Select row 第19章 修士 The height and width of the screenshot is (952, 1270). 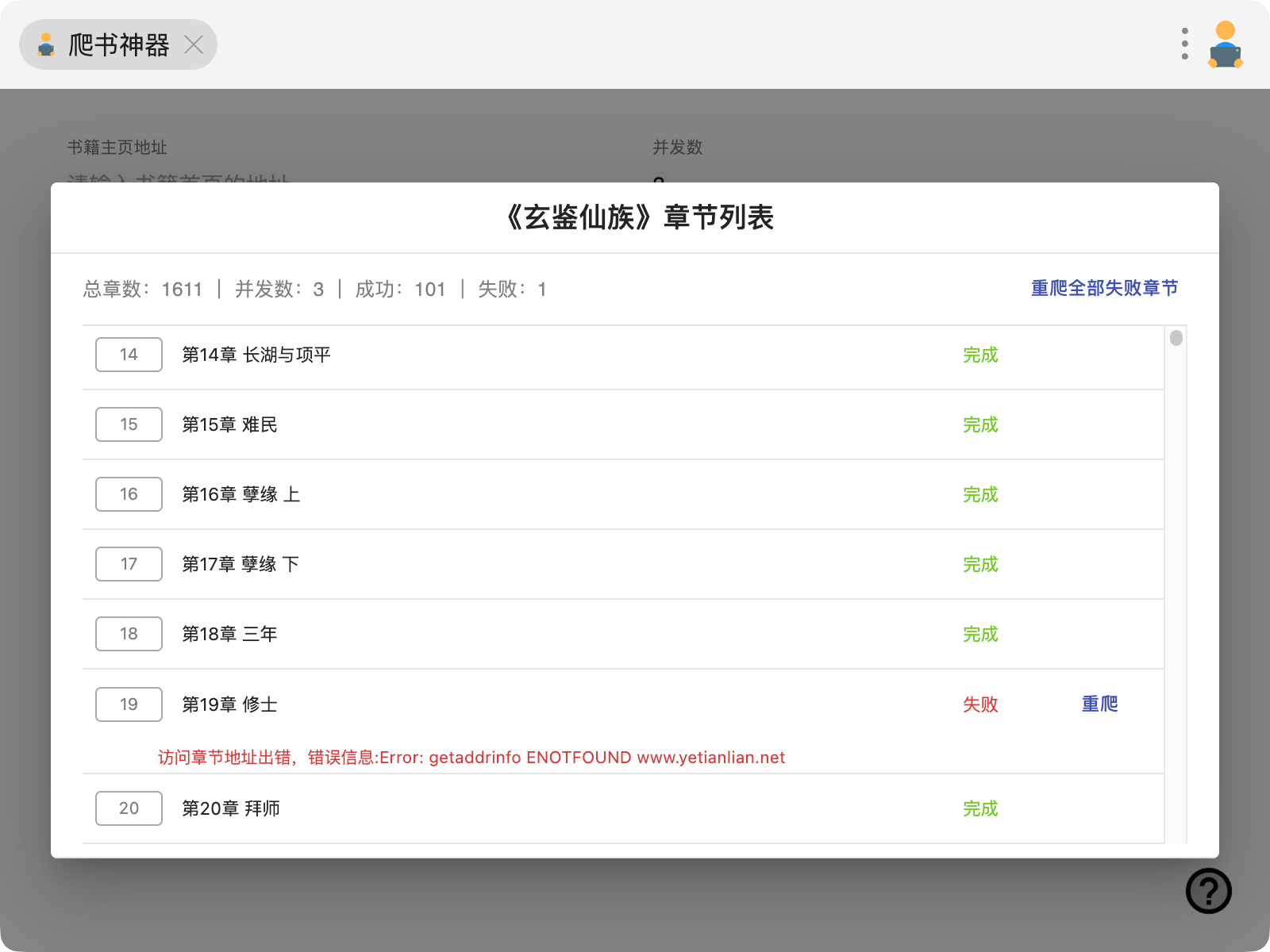(x=623, y=721)
